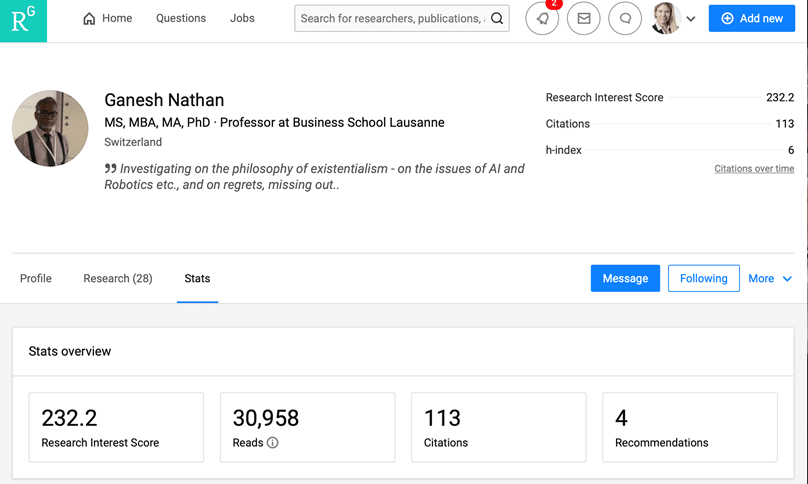The image size is (808, 484).
Task: Go to Jobs in the top navigation
Action: [242, 18]
